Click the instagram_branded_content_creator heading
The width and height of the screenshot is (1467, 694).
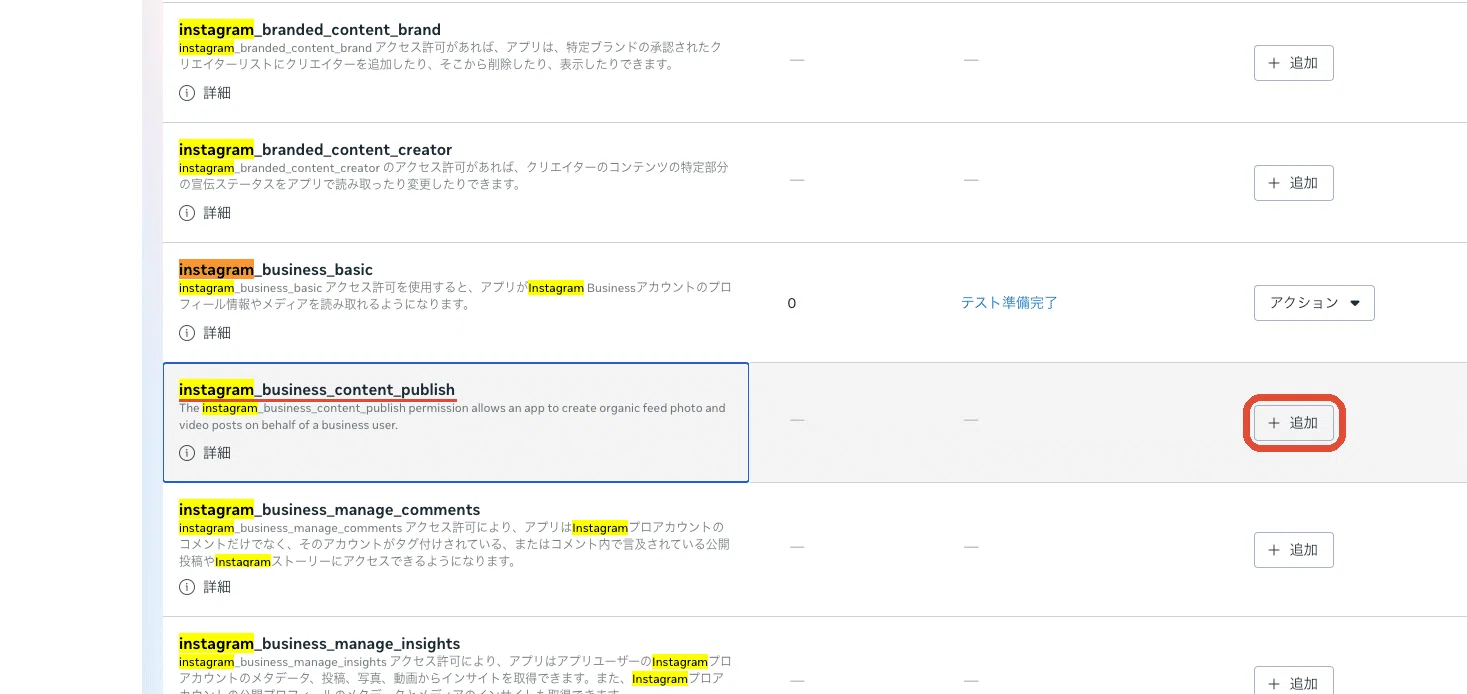point(315,150)
